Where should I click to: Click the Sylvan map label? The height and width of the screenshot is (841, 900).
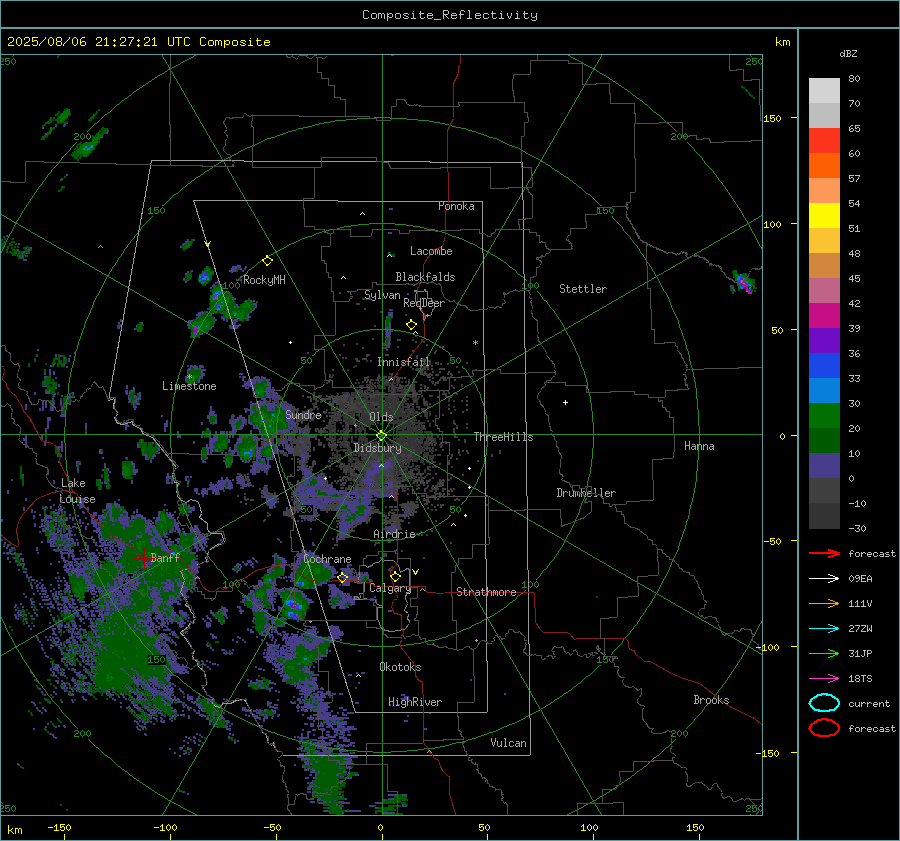point(382,295)
